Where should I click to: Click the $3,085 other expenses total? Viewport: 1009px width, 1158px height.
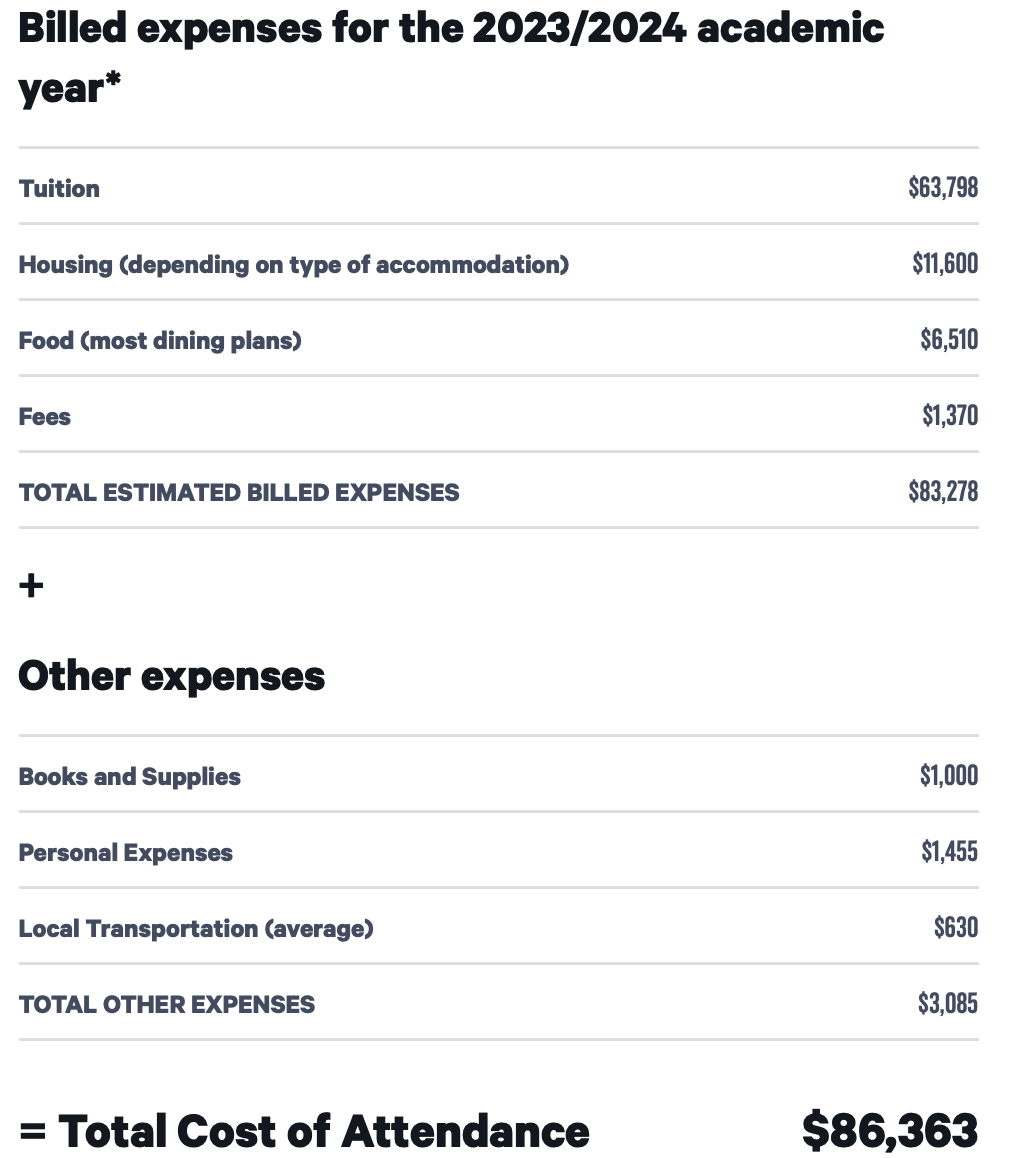[948, 1003]
